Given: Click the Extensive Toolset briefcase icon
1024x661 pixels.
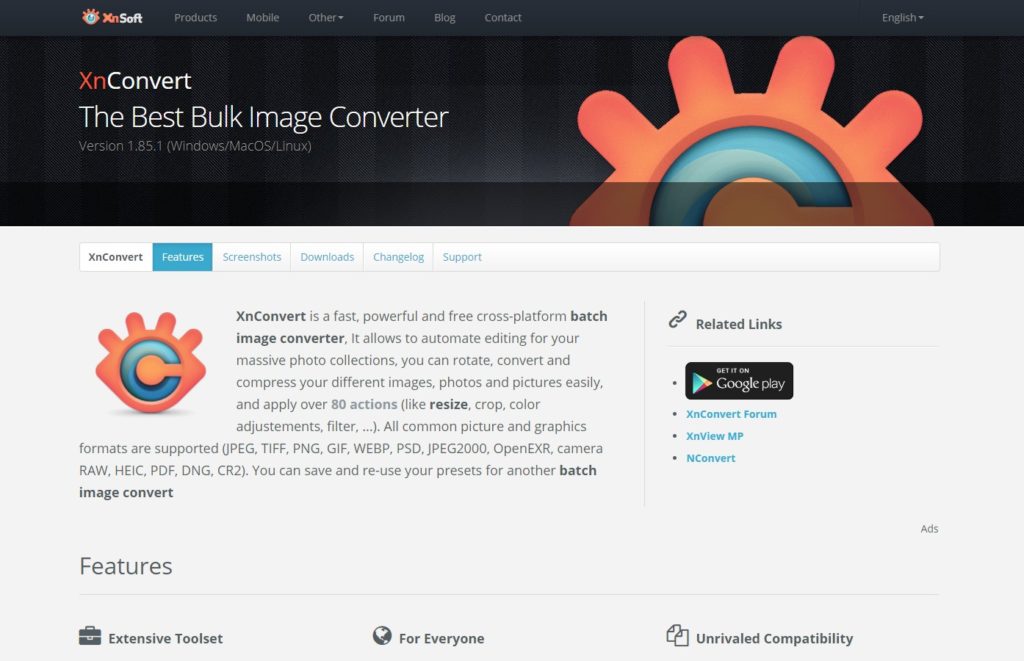Looking at the screenshot, I should (x=90, y=636).
